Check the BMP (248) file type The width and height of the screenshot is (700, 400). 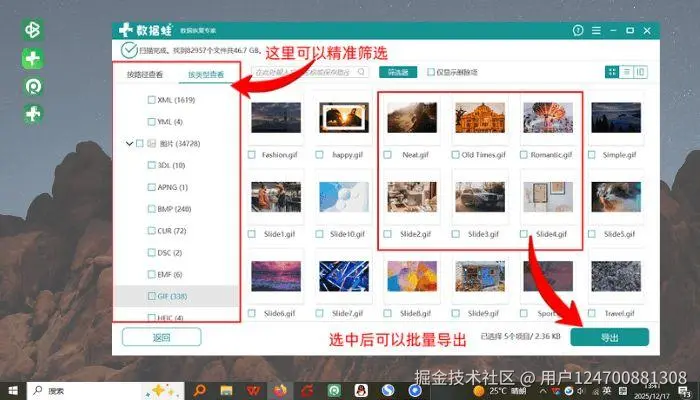coord(151,209)
